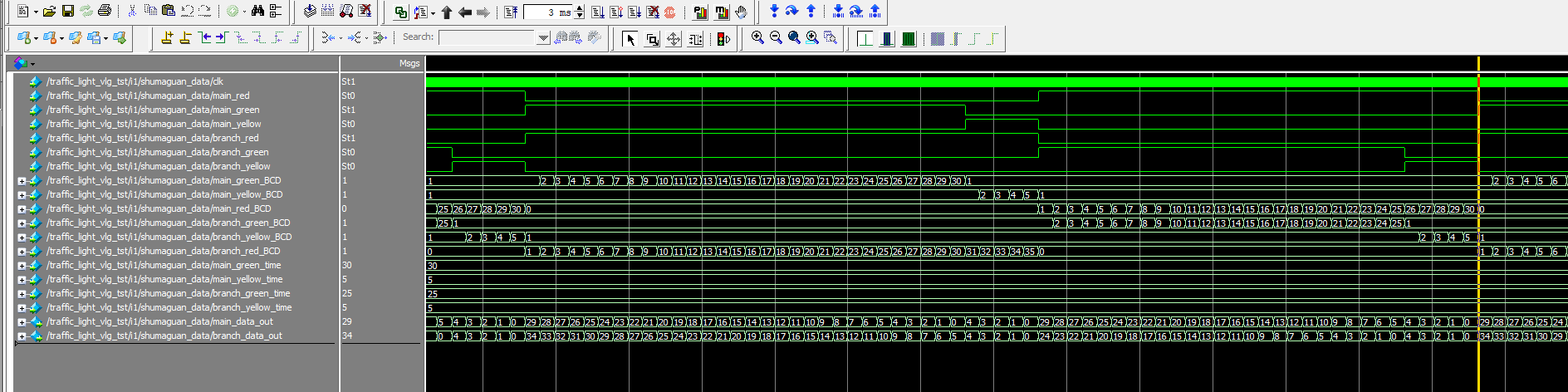Click the Find Next Transition icon
The height and width of the screenshot is (392, 1568).
tap(221, 37)
